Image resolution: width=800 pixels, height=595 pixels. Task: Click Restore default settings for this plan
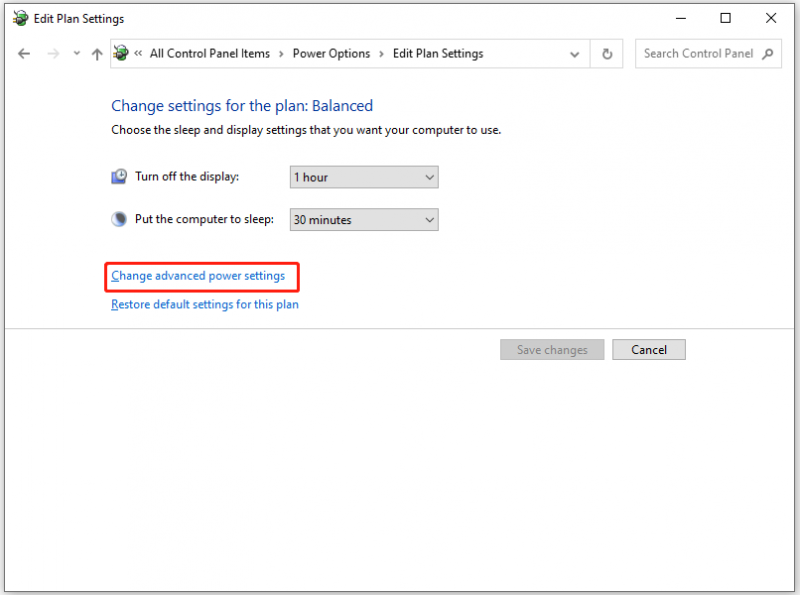point(205,305)
